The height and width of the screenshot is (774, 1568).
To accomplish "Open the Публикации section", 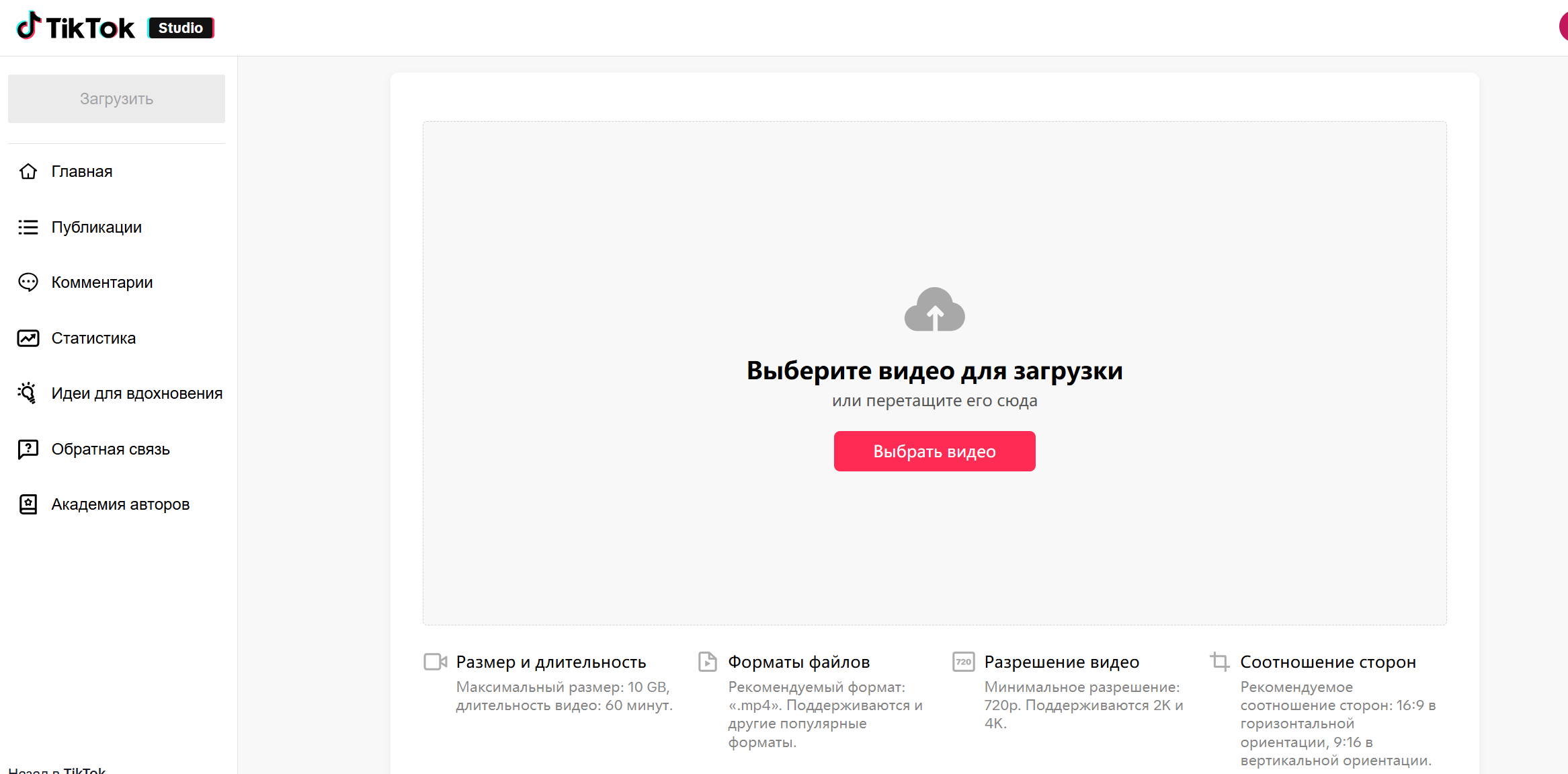I will point(97,227).
